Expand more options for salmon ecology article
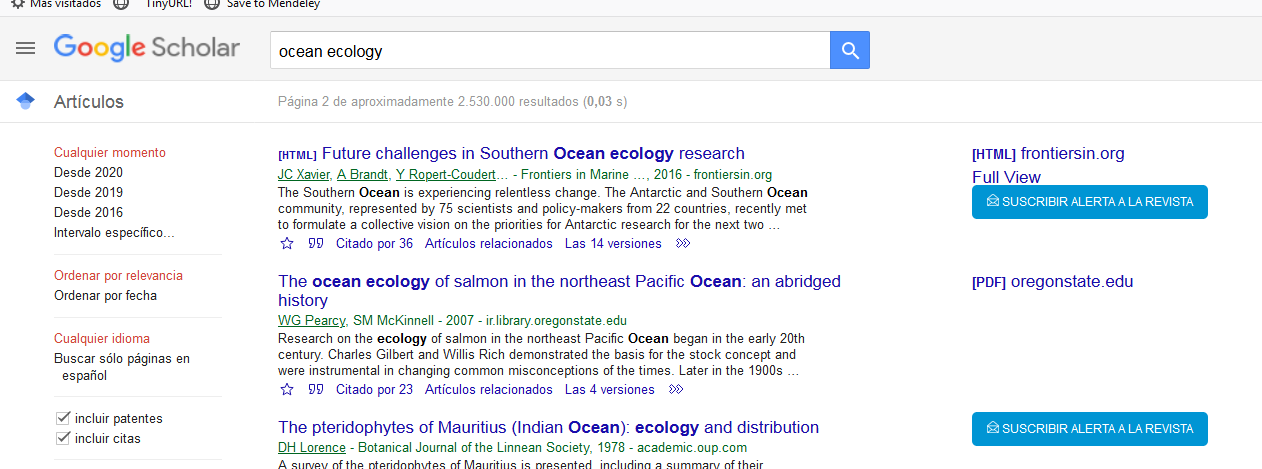 (x=676, y=389)
